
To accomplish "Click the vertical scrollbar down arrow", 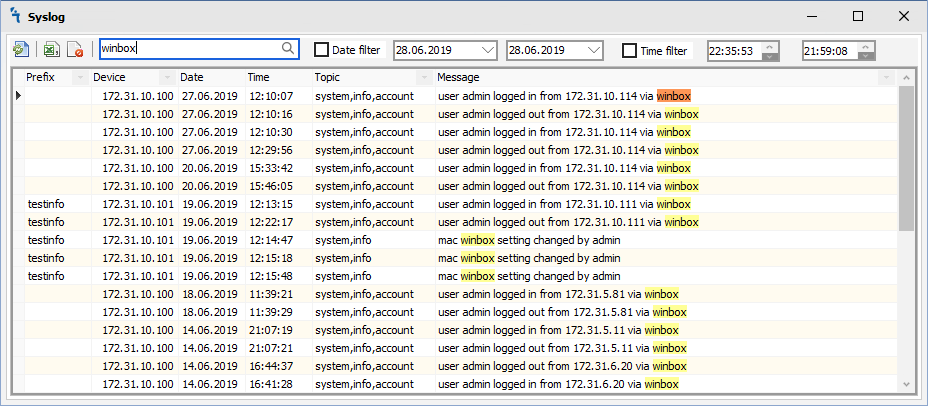I will [x=906, y=384].
